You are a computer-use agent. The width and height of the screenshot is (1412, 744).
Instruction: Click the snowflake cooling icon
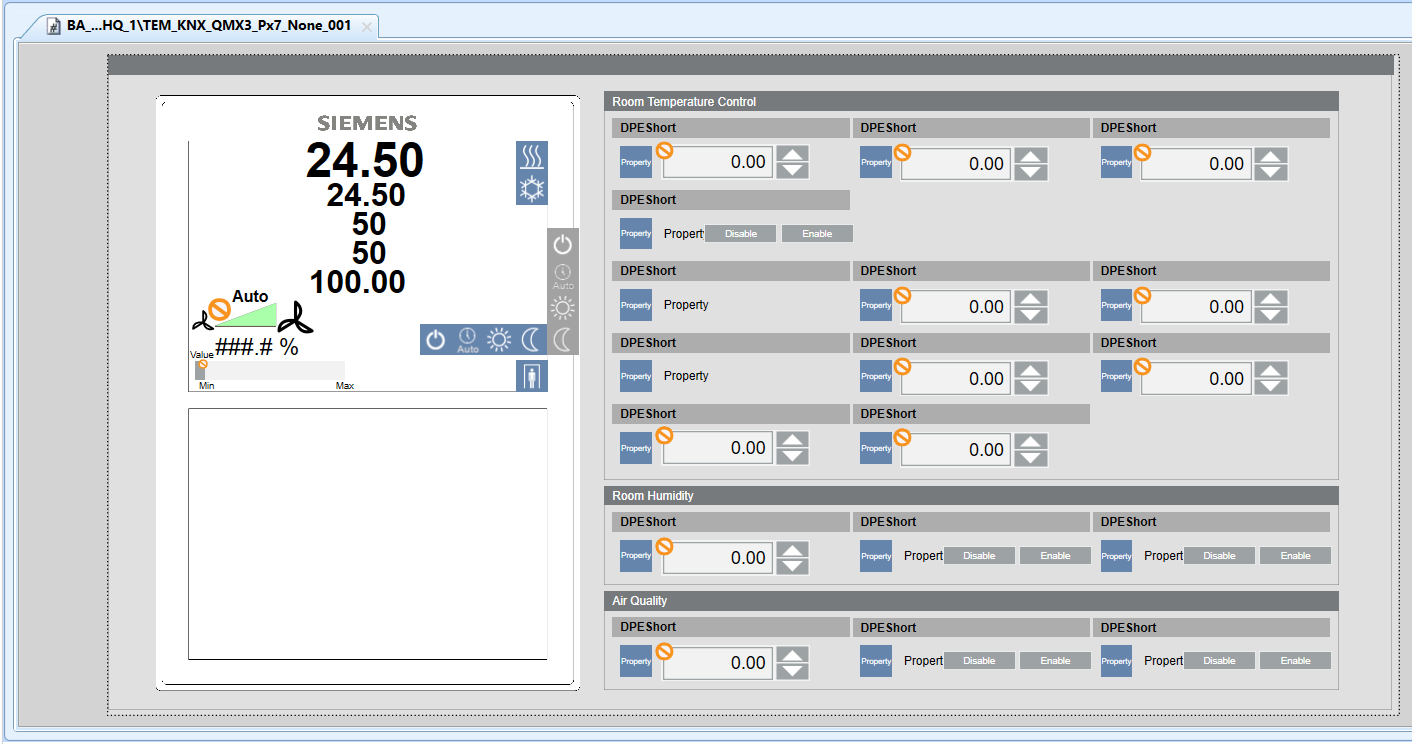click(x=531, y=188)
